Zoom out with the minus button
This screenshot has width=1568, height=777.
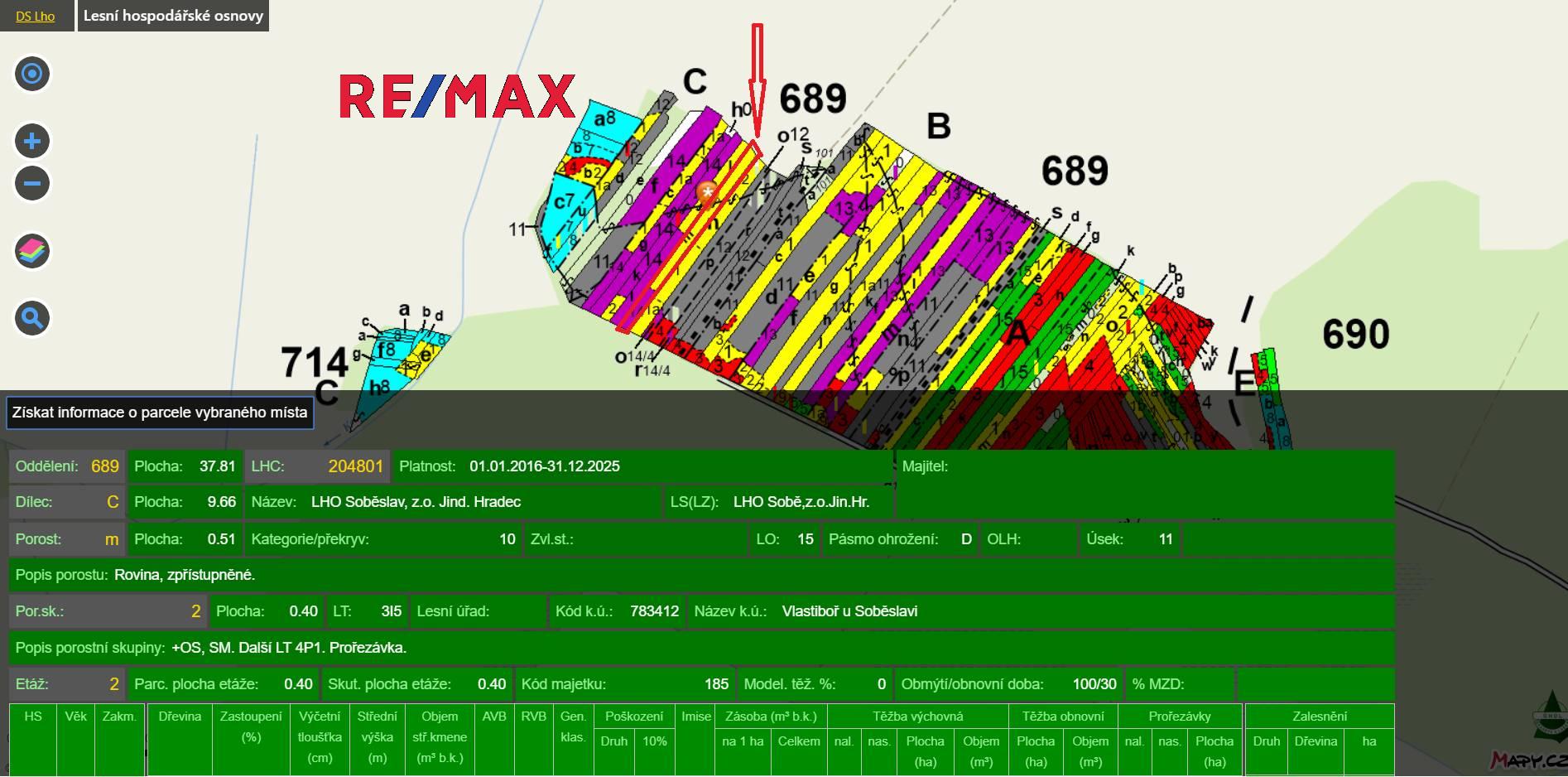tap(32, 183)
